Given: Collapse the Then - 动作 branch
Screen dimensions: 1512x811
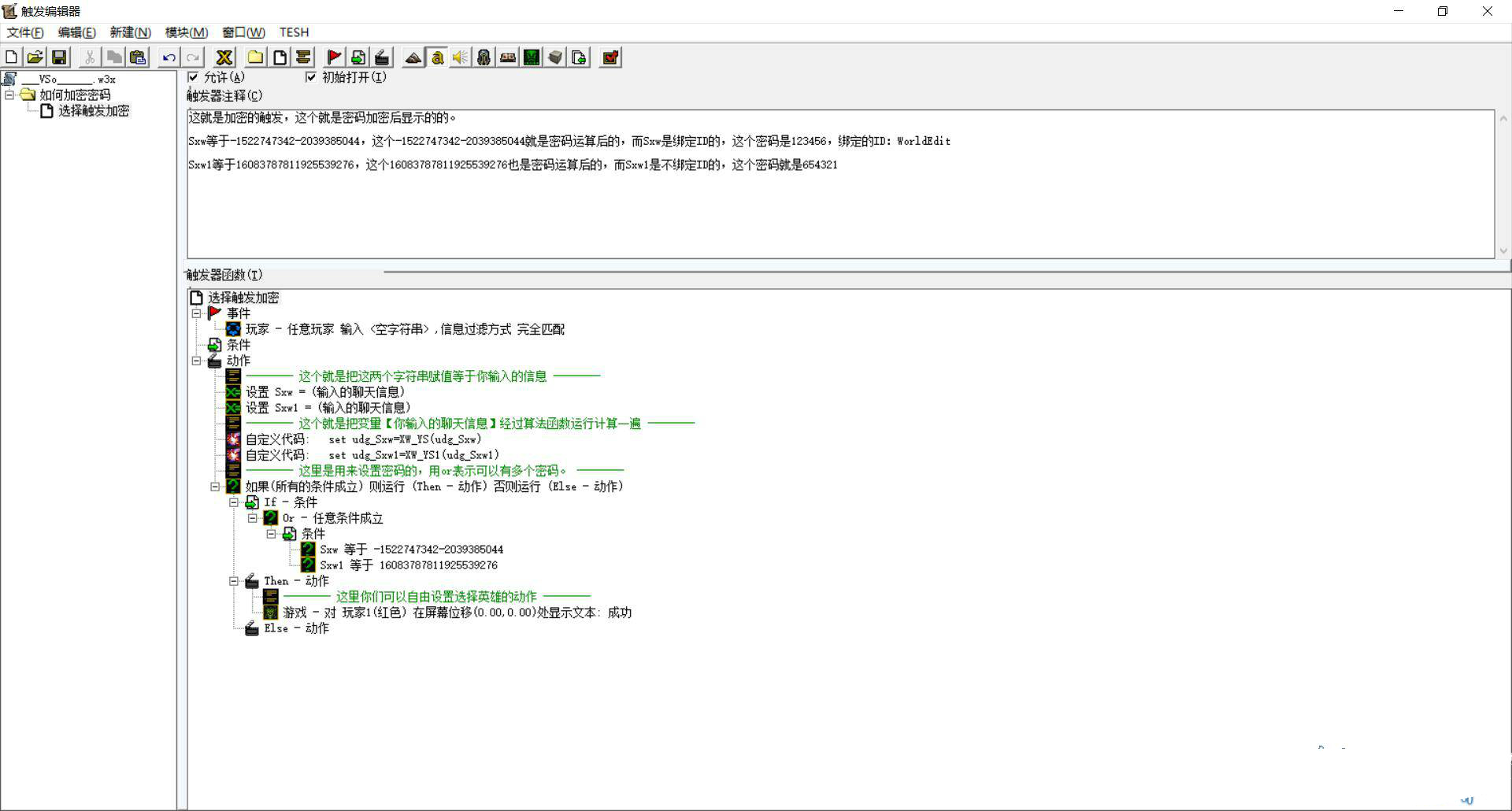Looking at the screenshot, I should (233, 581).
